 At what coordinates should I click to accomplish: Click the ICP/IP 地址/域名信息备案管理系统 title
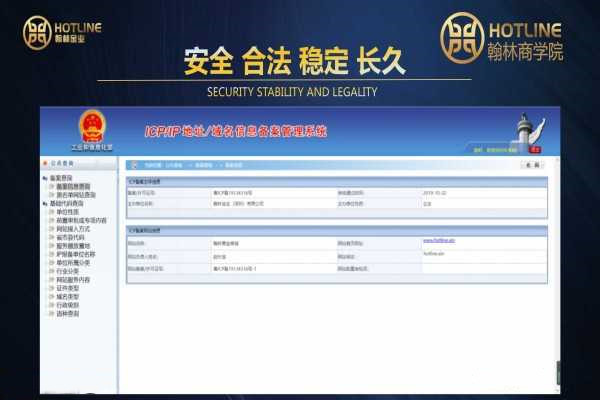tap(236, 131)
